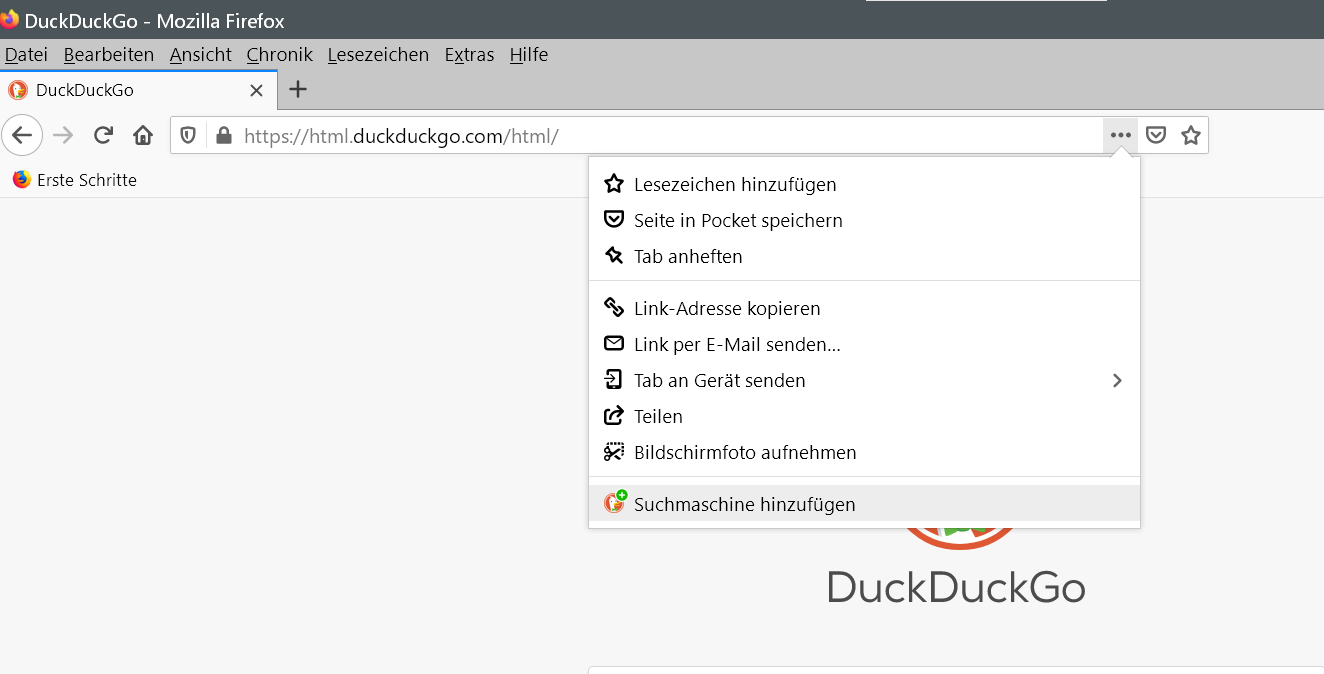Open a new tab with plus button
The width and height of the screenshot is (1324, 674).
297,89
